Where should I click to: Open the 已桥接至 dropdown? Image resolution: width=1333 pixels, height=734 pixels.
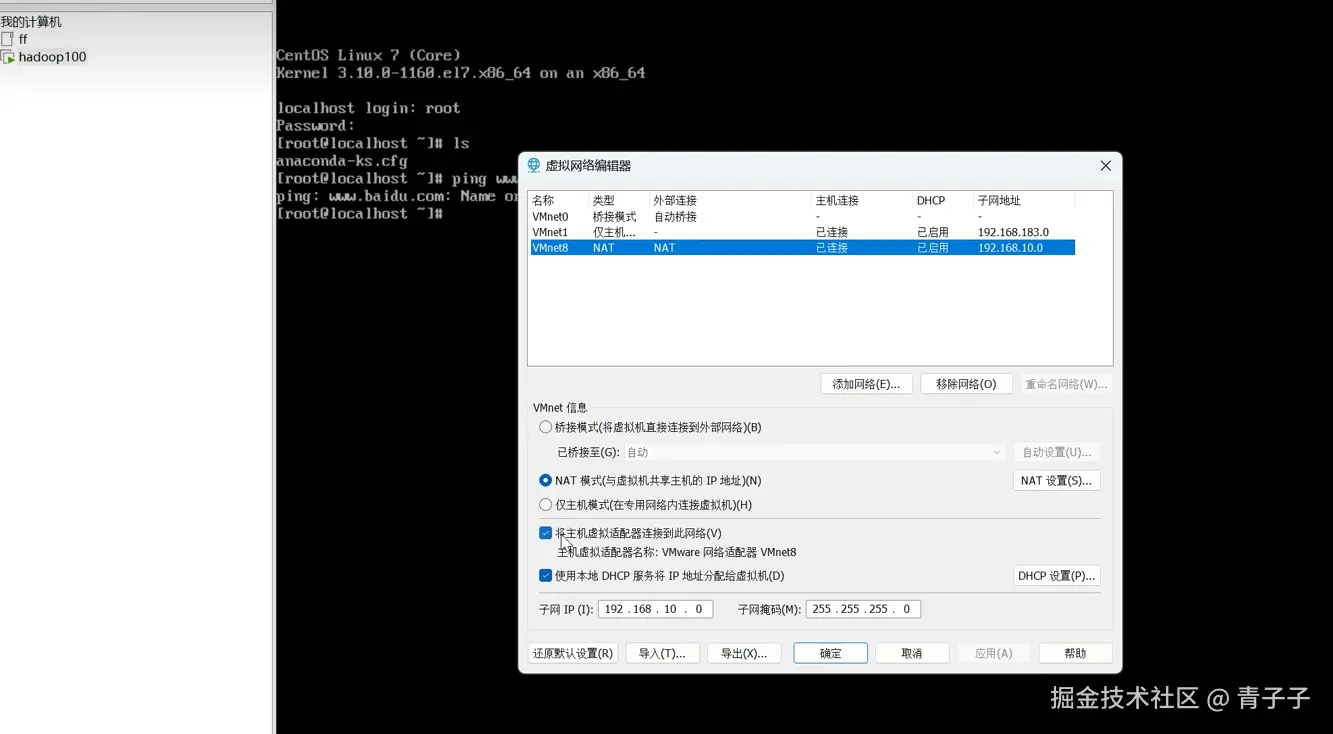[x=814, y=452]
